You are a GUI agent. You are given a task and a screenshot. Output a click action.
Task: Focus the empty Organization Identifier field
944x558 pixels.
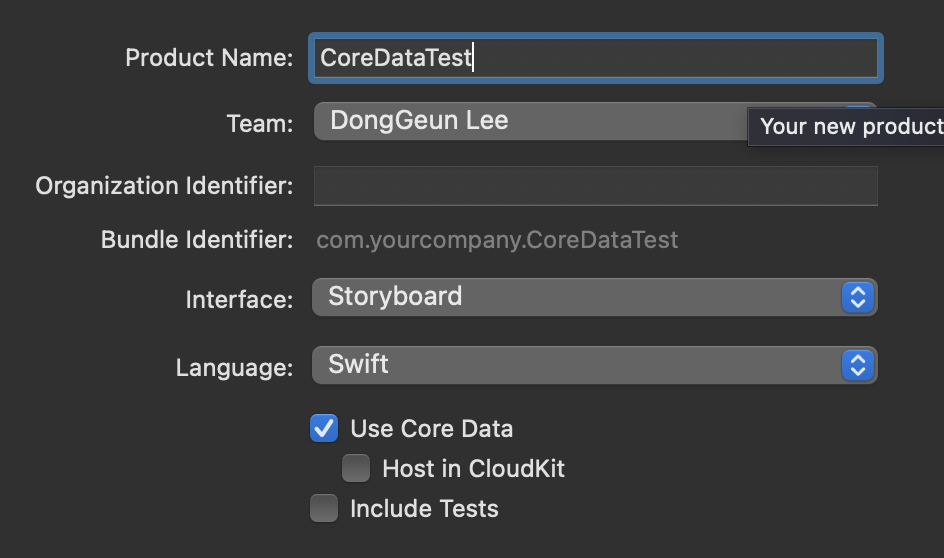point(595,186)
